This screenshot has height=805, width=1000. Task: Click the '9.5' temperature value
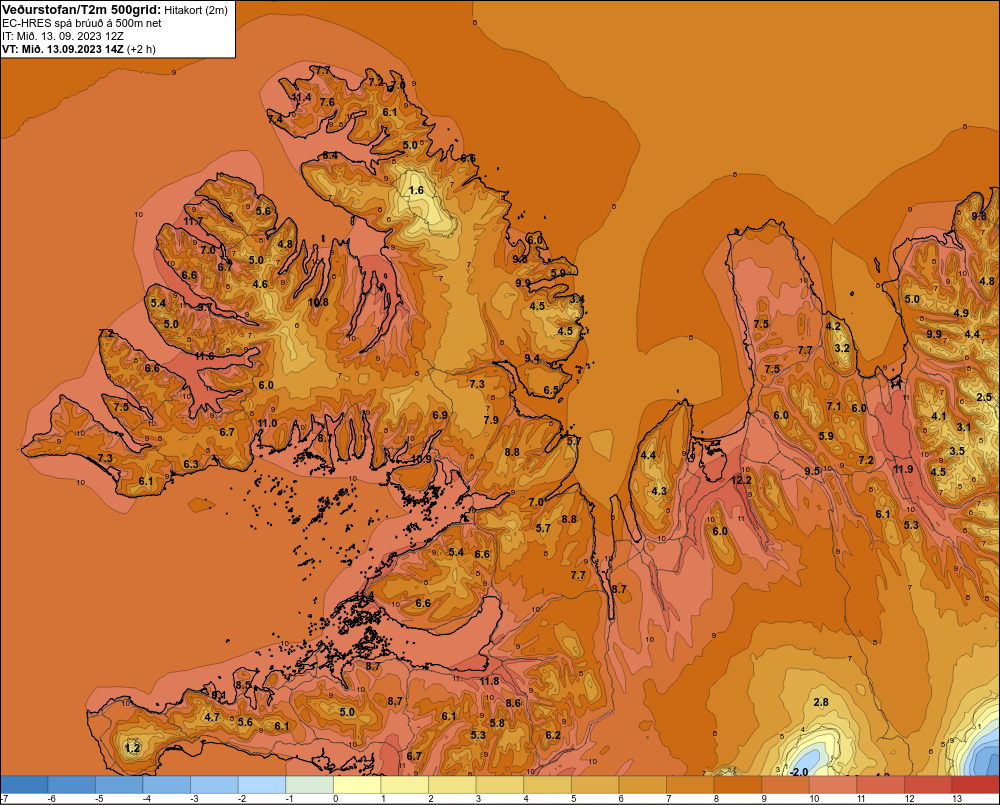(x=812, y=471)
